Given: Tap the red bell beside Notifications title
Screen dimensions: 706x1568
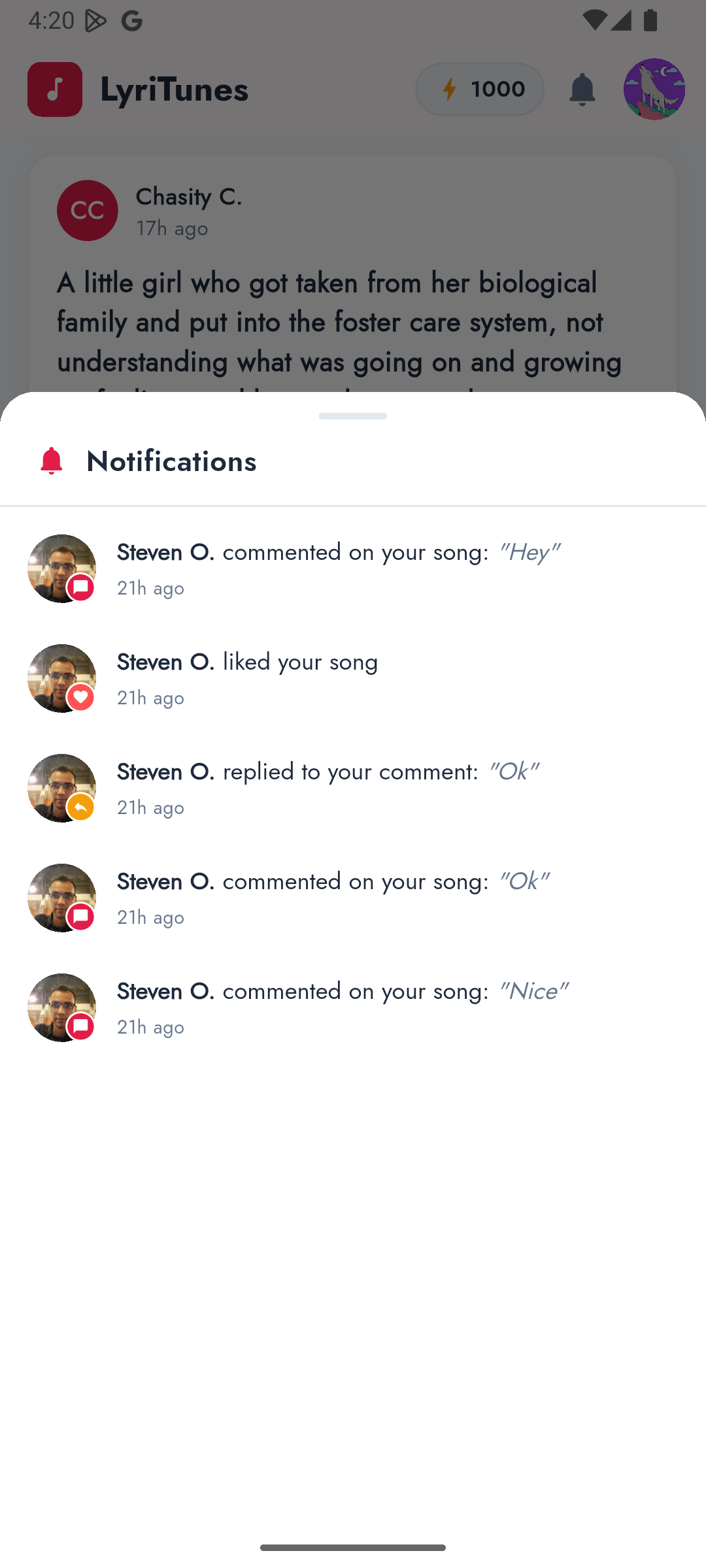Looking at the screenshot, I should coord(51,461).
